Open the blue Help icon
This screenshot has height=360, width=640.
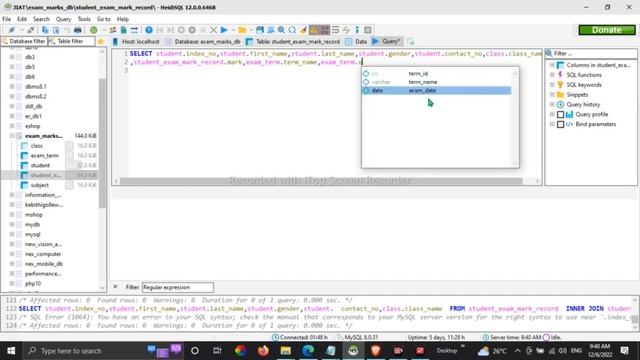(x=149, y=30)
